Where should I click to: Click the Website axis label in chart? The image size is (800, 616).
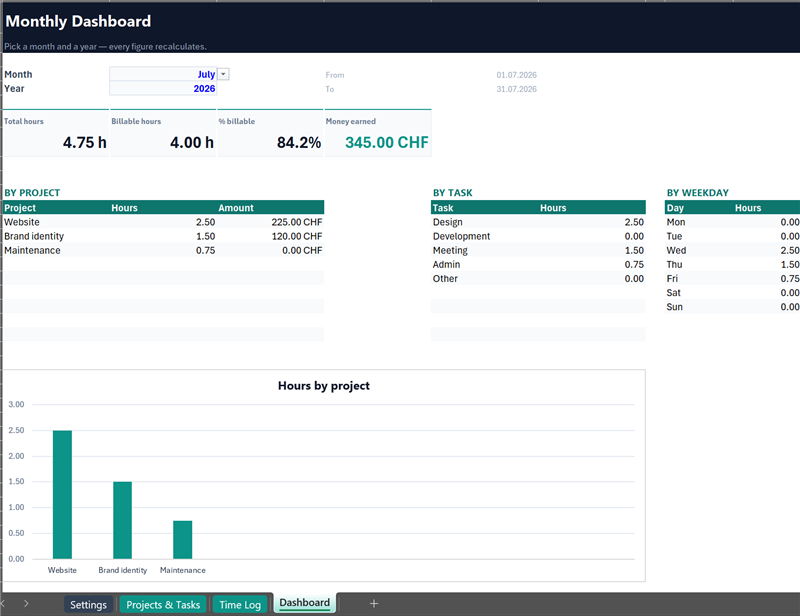(62, 570)
